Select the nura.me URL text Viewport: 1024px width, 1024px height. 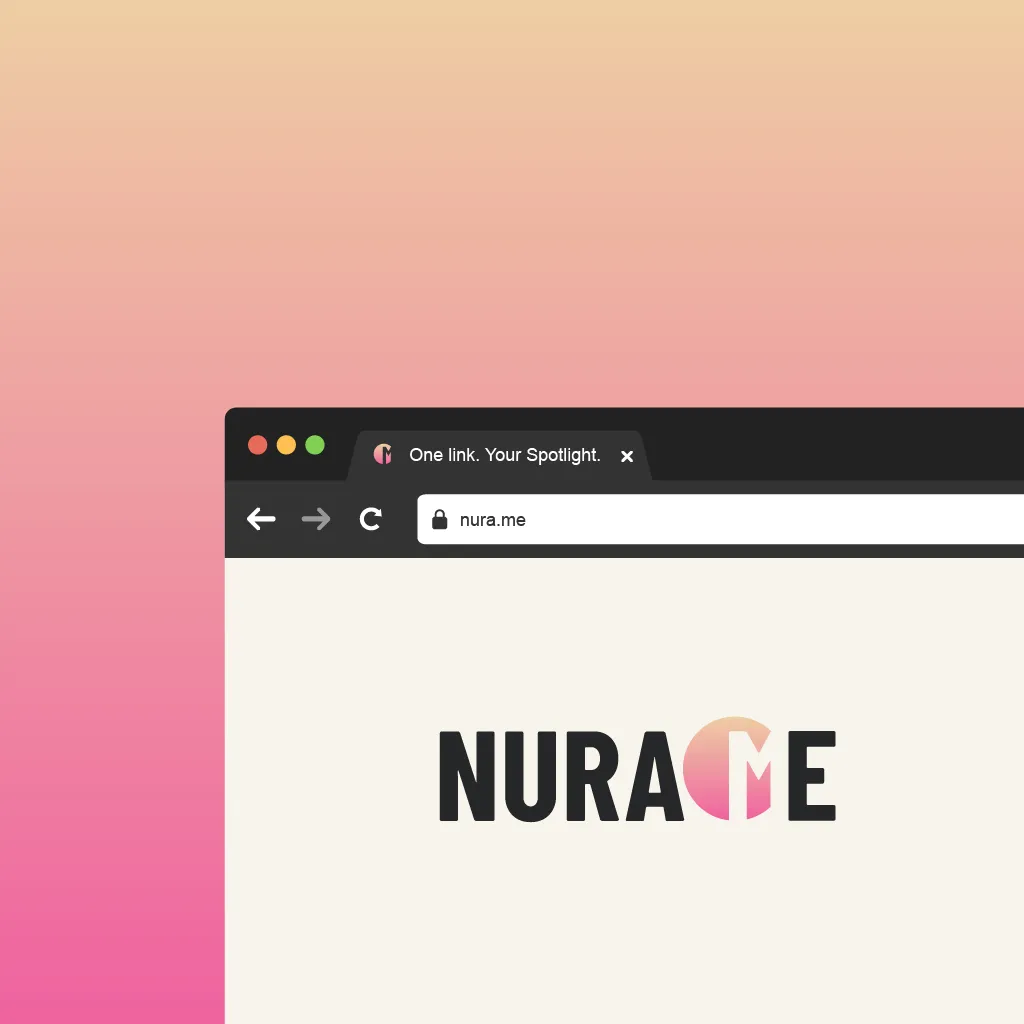[x=494, y=519]
